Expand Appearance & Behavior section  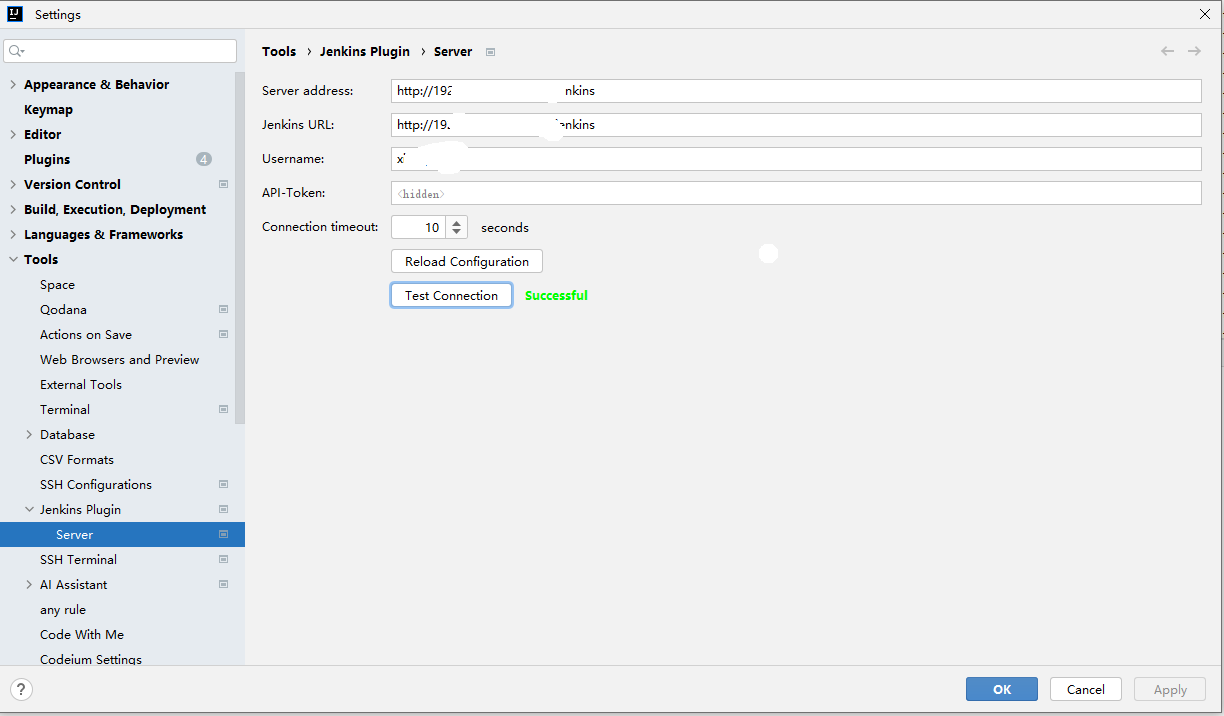point(13,84)
